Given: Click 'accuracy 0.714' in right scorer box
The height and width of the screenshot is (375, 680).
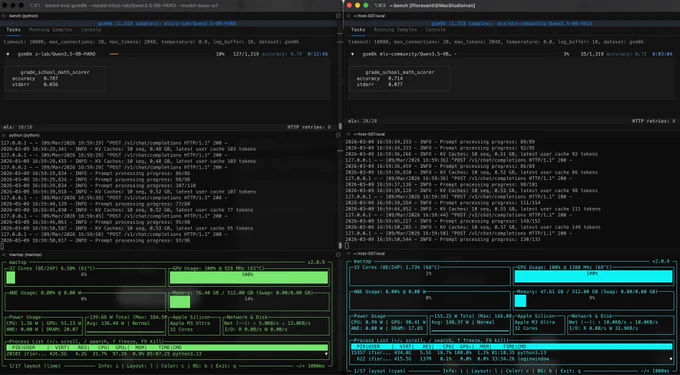Looking at the screenshot, I should point(379,78).
